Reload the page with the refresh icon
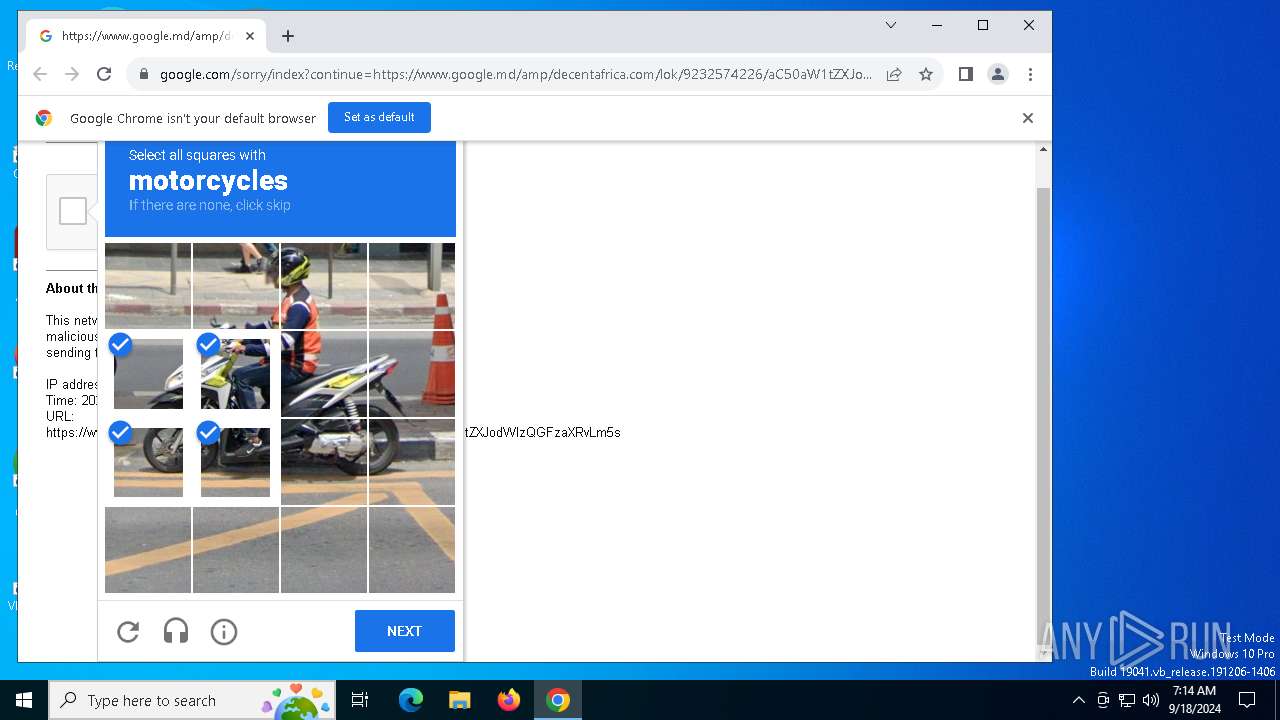This screenshot has width=1280, height=720. tap(104, 74)
